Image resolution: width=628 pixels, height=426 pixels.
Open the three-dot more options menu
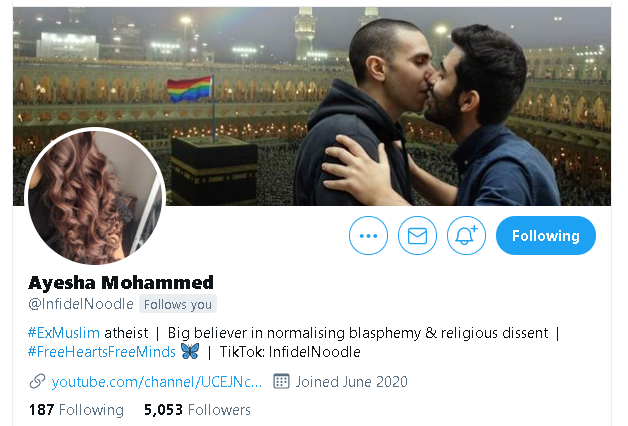(368, 235)
